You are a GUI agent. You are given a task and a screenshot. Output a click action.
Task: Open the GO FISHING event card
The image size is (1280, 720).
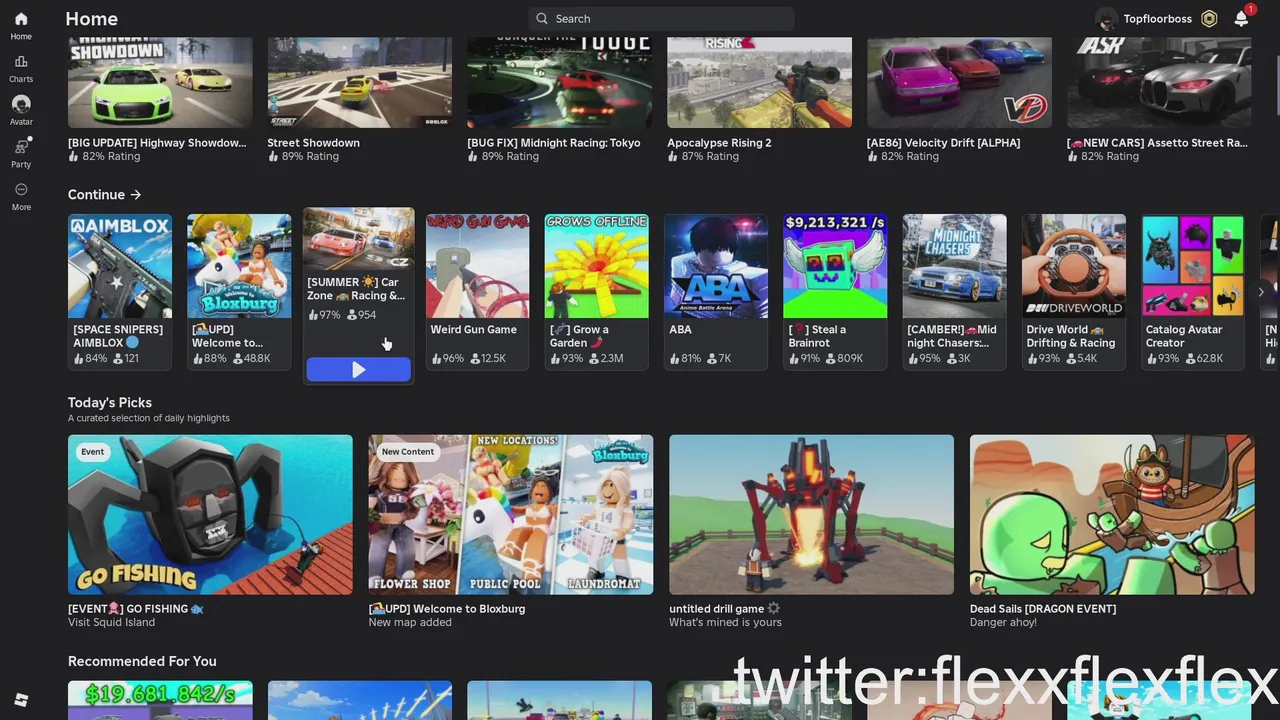tap(210, 515)
